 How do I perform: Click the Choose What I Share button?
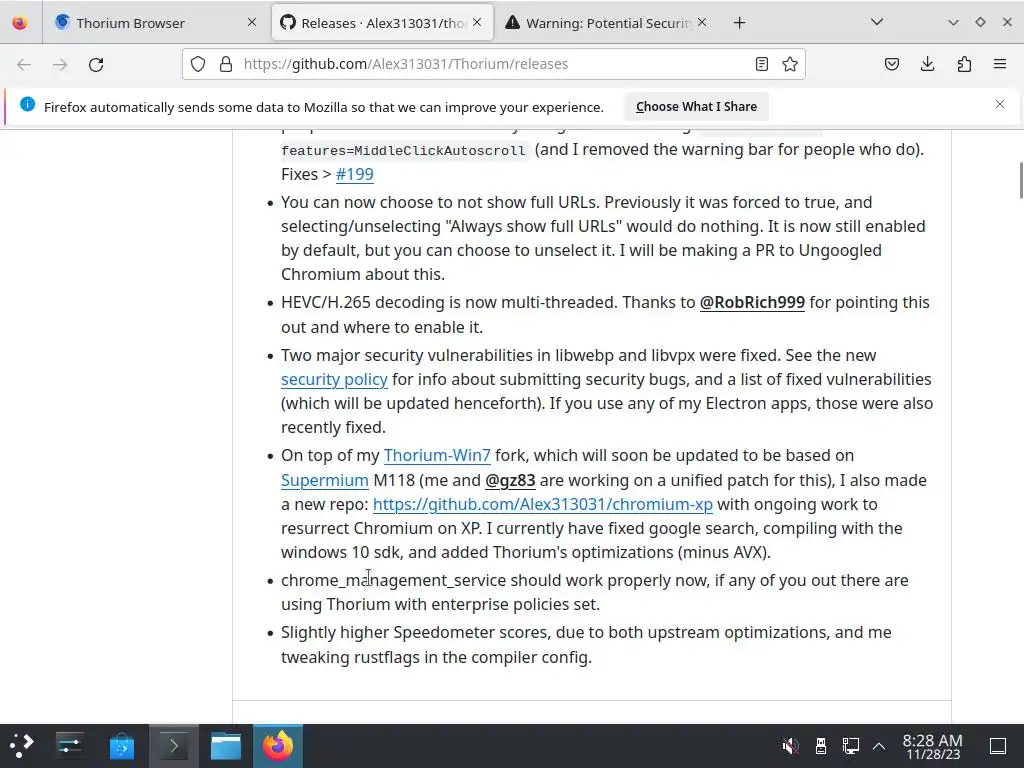696,106
